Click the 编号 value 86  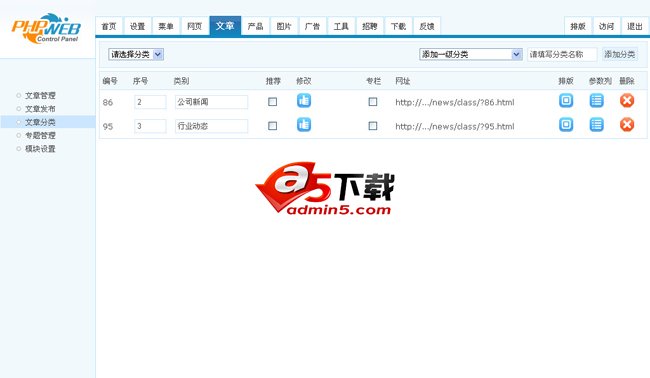(x=108, y=102)
